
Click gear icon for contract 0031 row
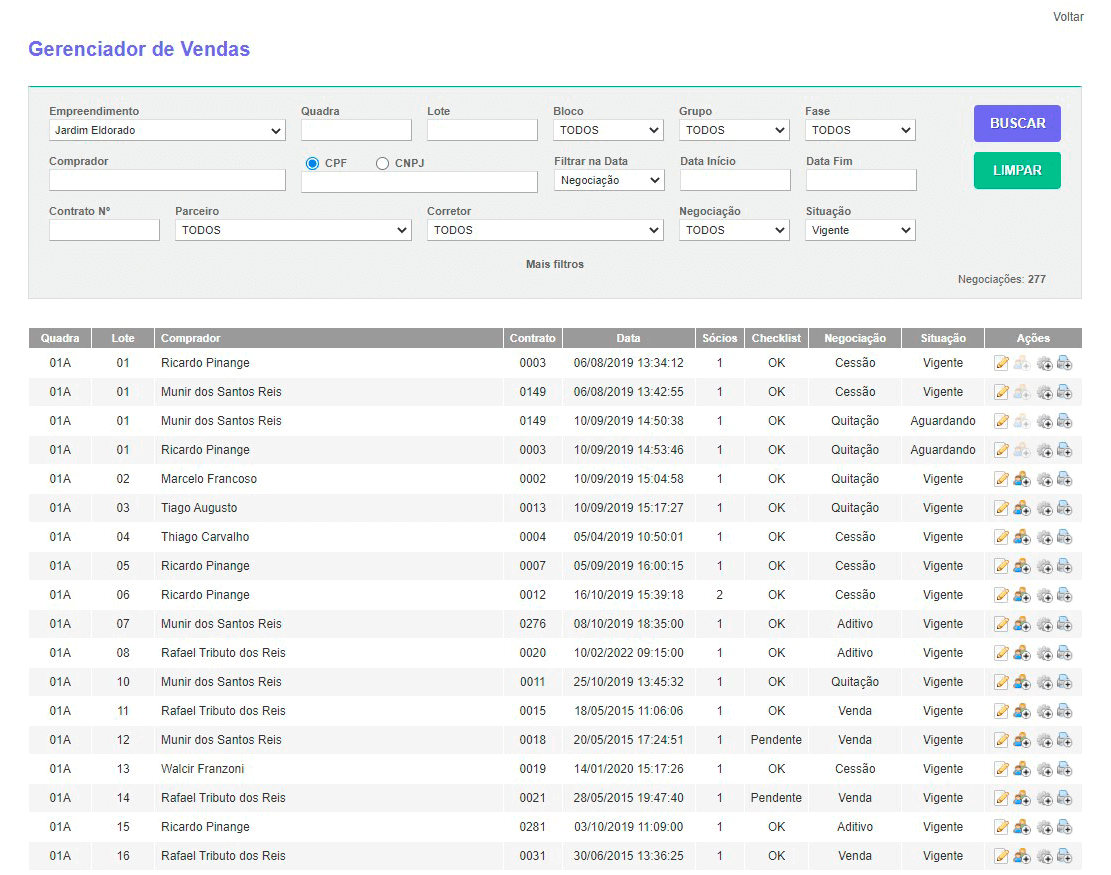(1044, 856)
